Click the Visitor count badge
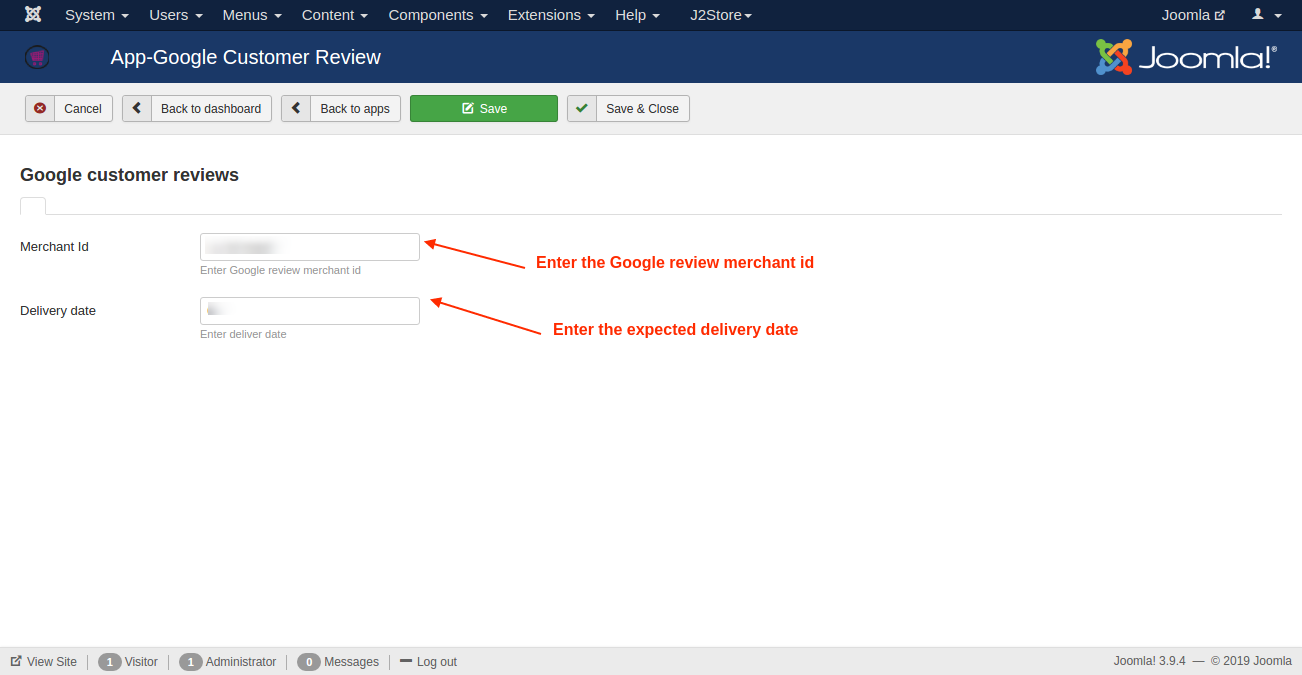Screen dimensions: 1302x675 pyautogui.click(x=110, y=662)
